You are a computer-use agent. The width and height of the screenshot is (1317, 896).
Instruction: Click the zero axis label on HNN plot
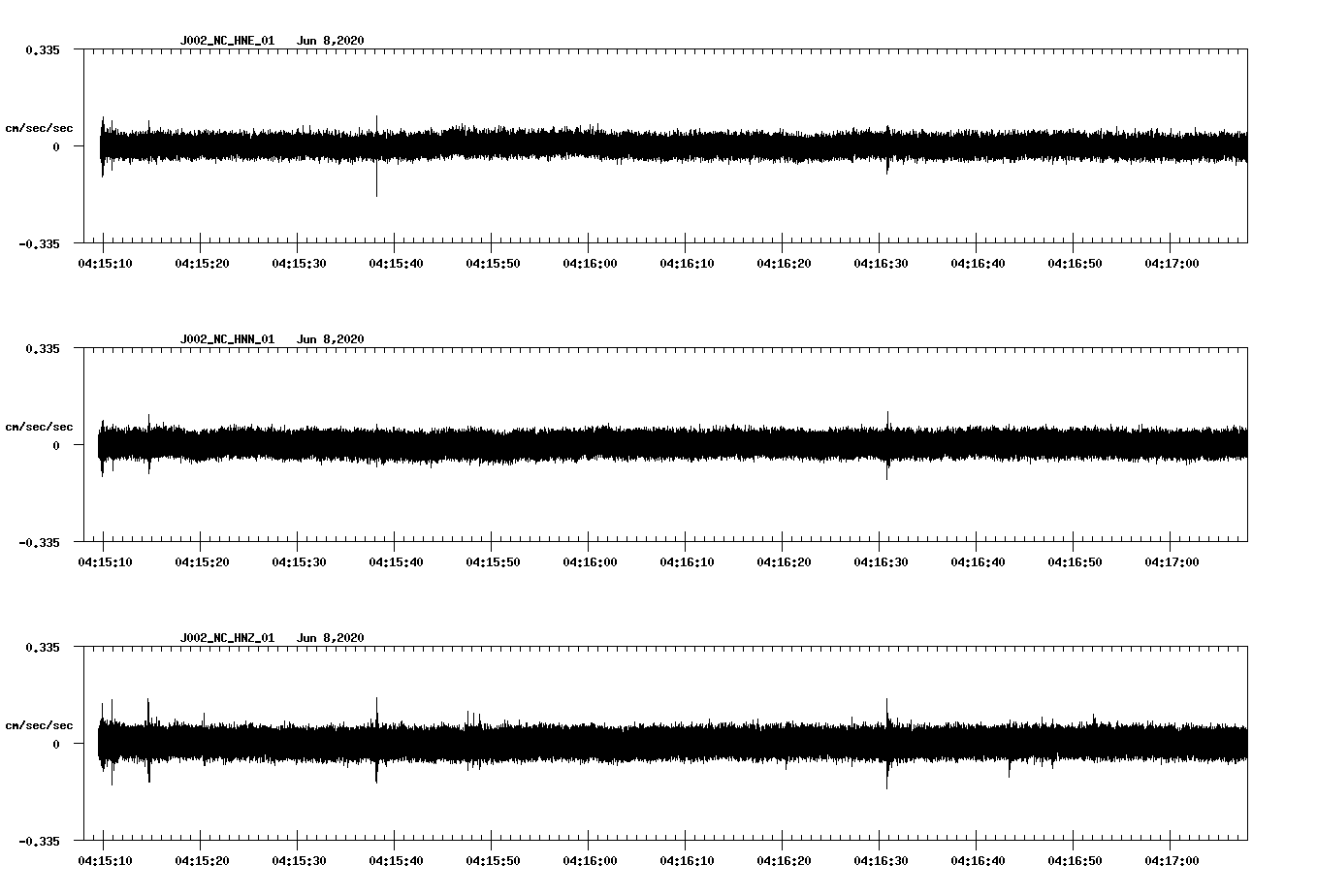coord(56,446)
